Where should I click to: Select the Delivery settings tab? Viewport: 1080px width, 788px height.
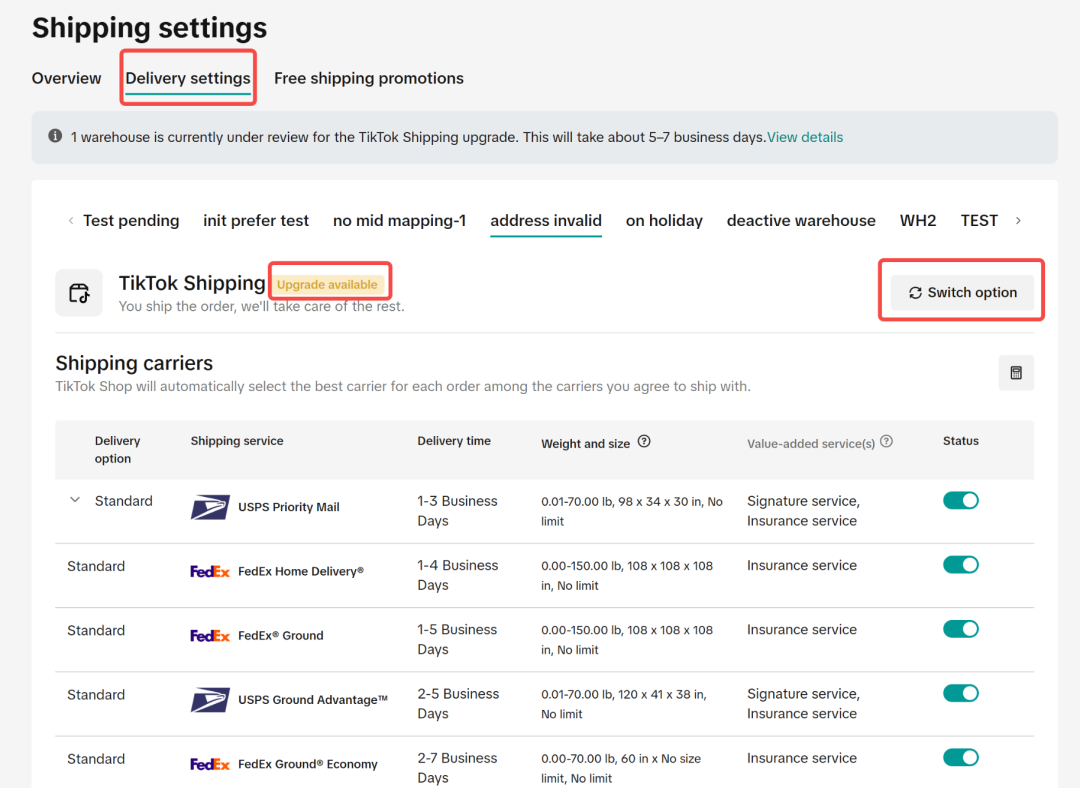(188, 79)
